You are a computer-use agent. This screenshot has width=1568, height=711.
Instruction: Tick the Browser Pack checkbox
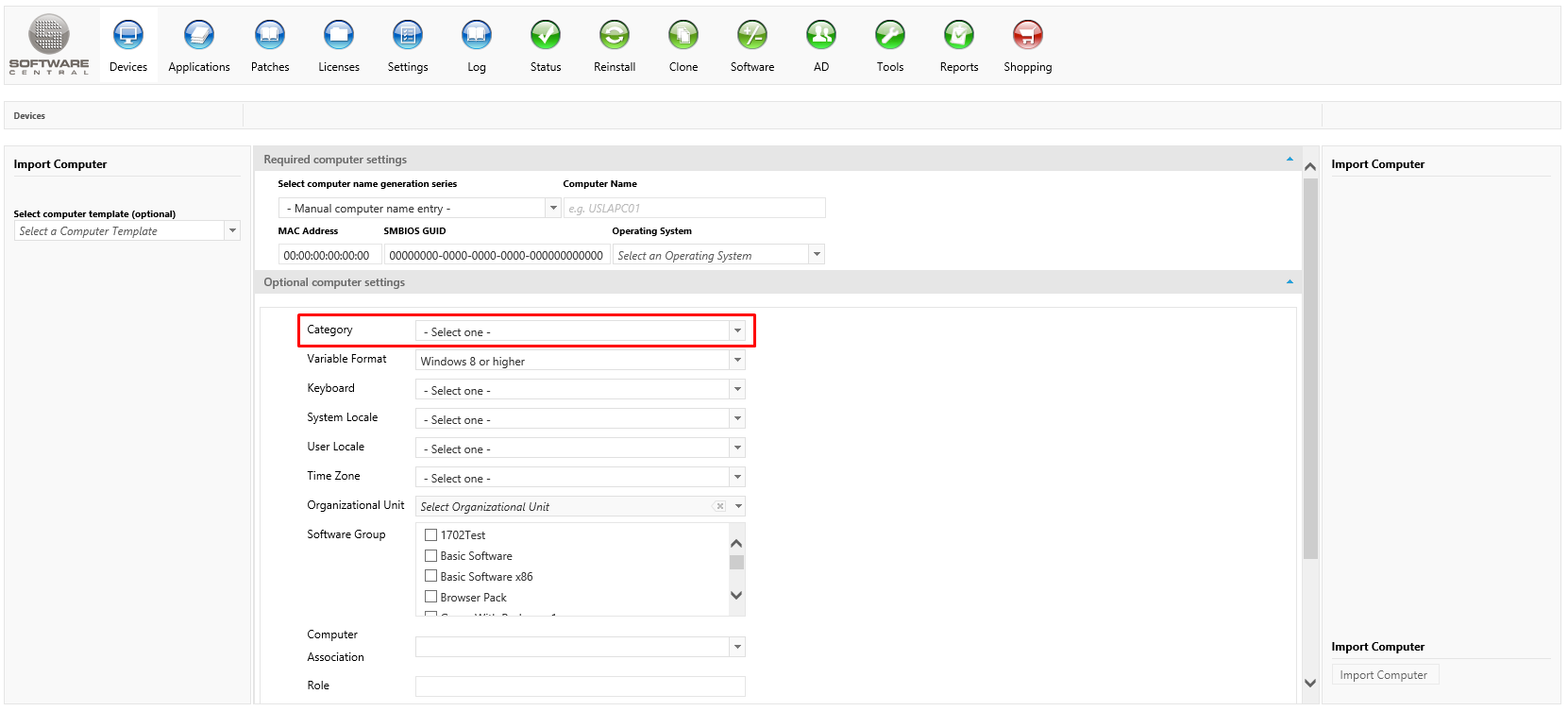431,597
